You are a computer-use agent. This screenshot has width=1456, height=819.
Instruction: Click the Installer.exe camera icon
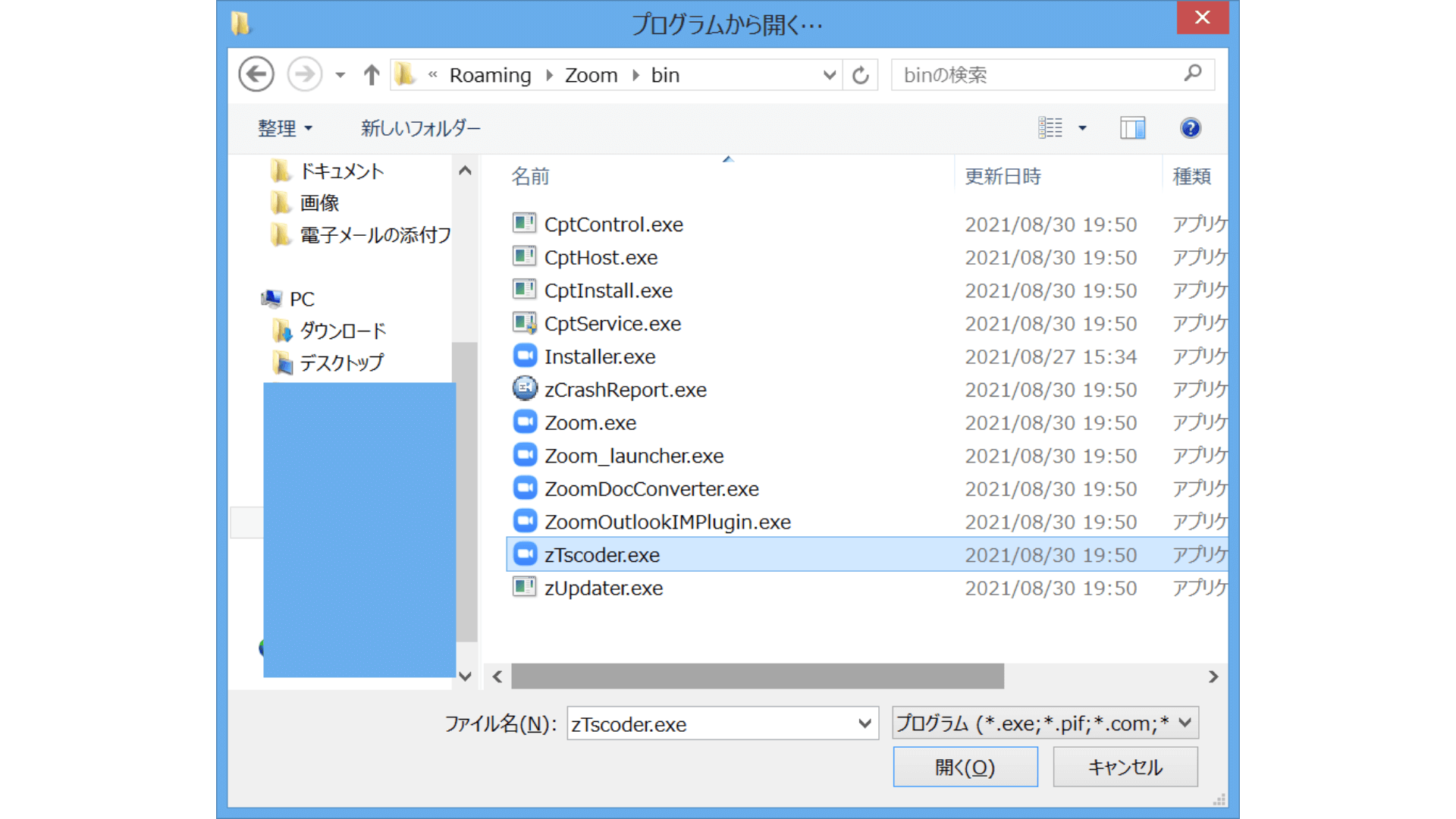tap(525, 356)
